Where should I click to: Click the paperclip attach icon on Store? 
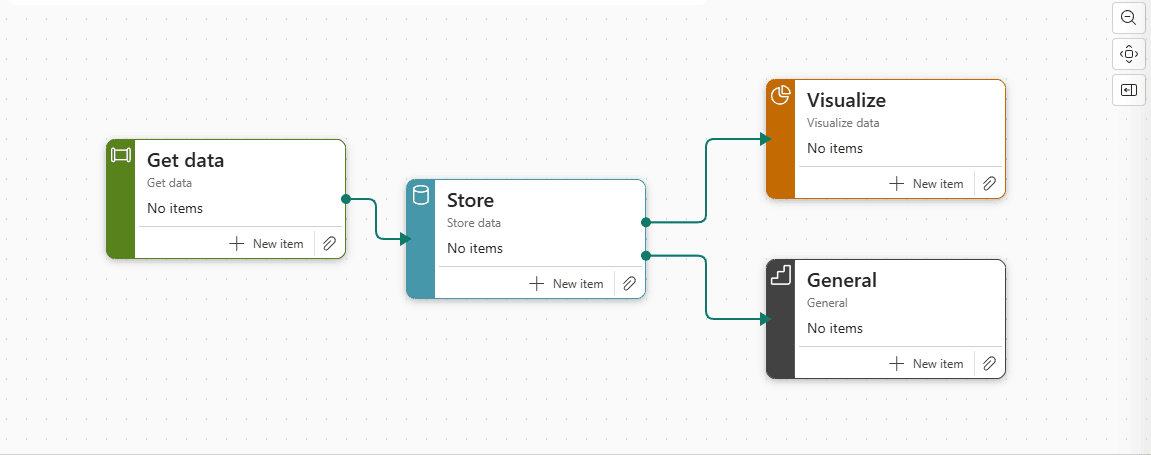629,283
